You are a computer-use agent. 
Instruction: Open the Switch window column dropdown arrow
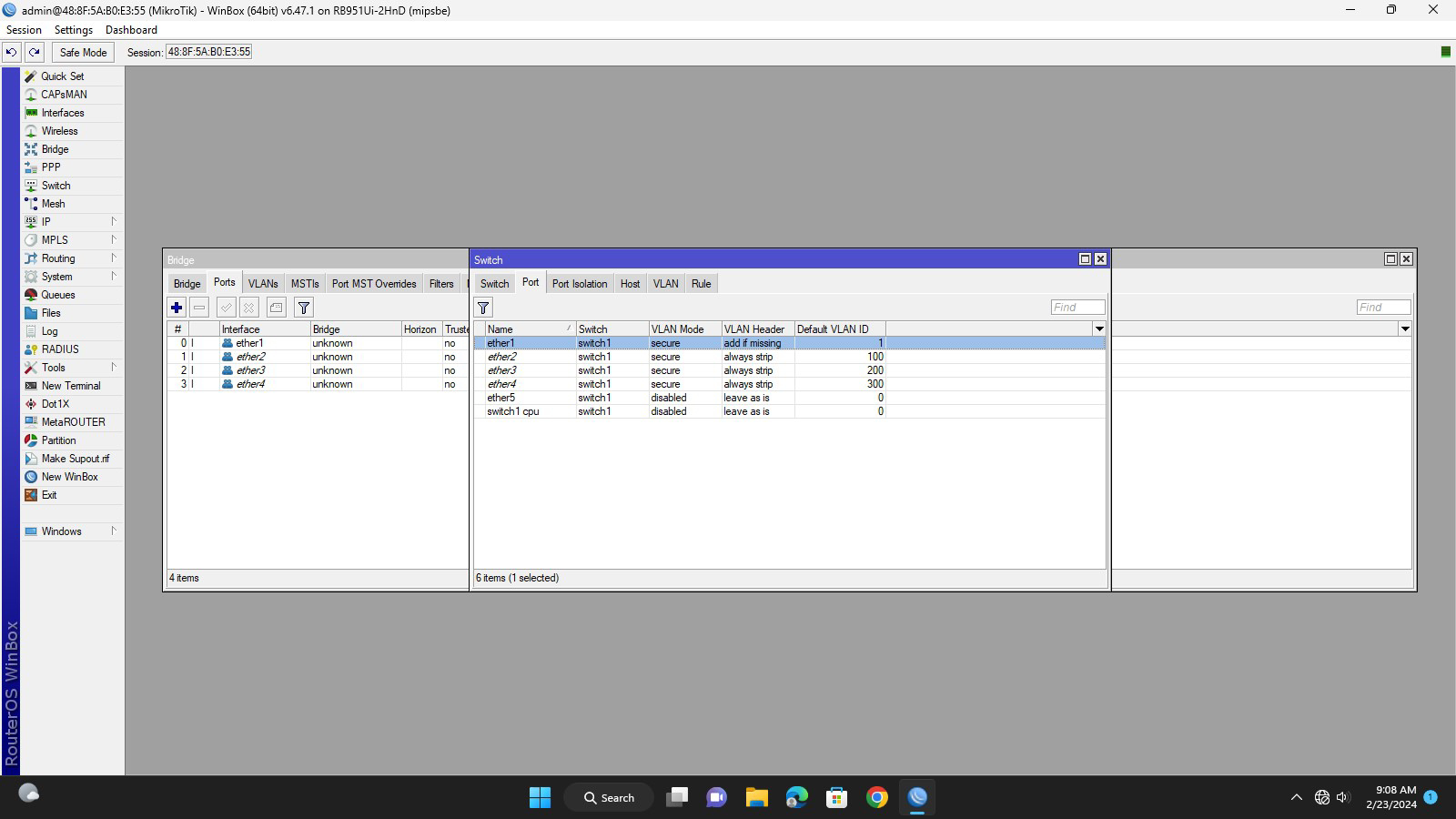[x=1099, y=329]
